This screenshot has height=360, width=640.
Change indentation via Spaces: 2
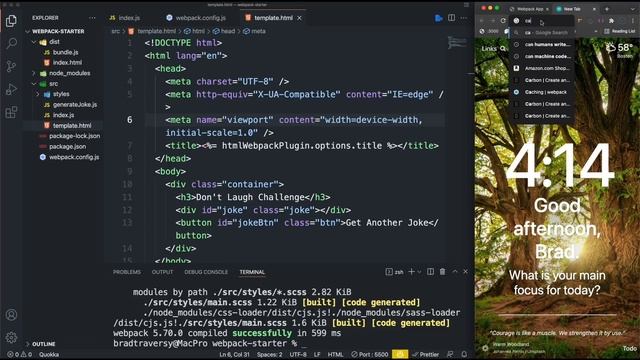(x=269, y=355)
